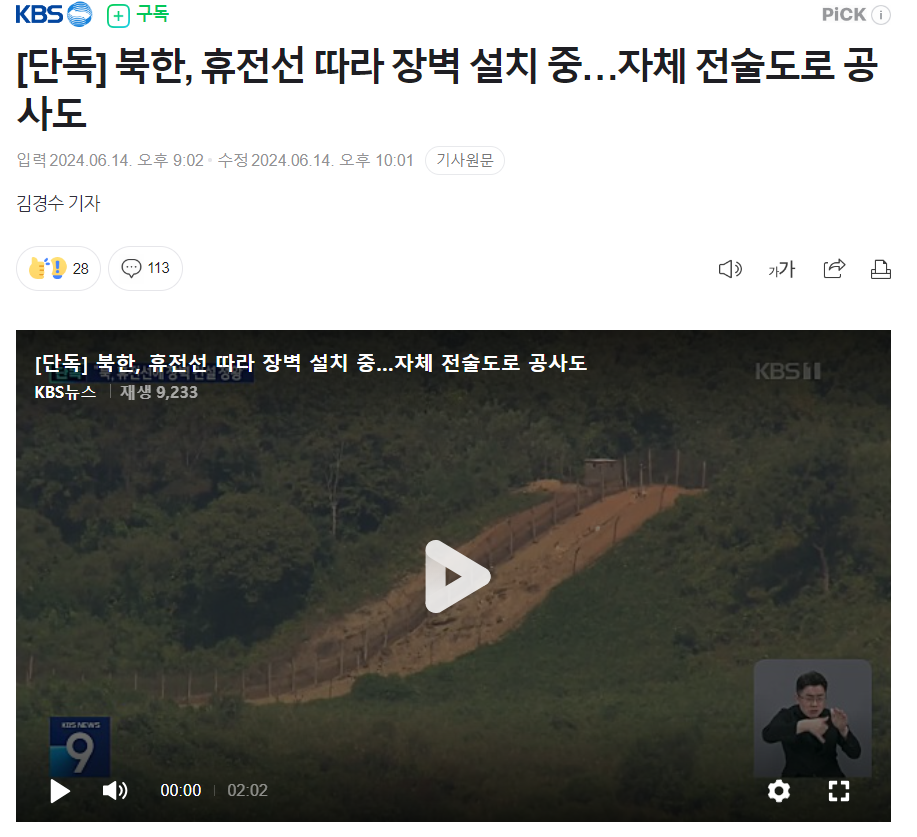Click the KBS뉴스 channel label in video
Screen dimensions: 917x837
[66, 392]
